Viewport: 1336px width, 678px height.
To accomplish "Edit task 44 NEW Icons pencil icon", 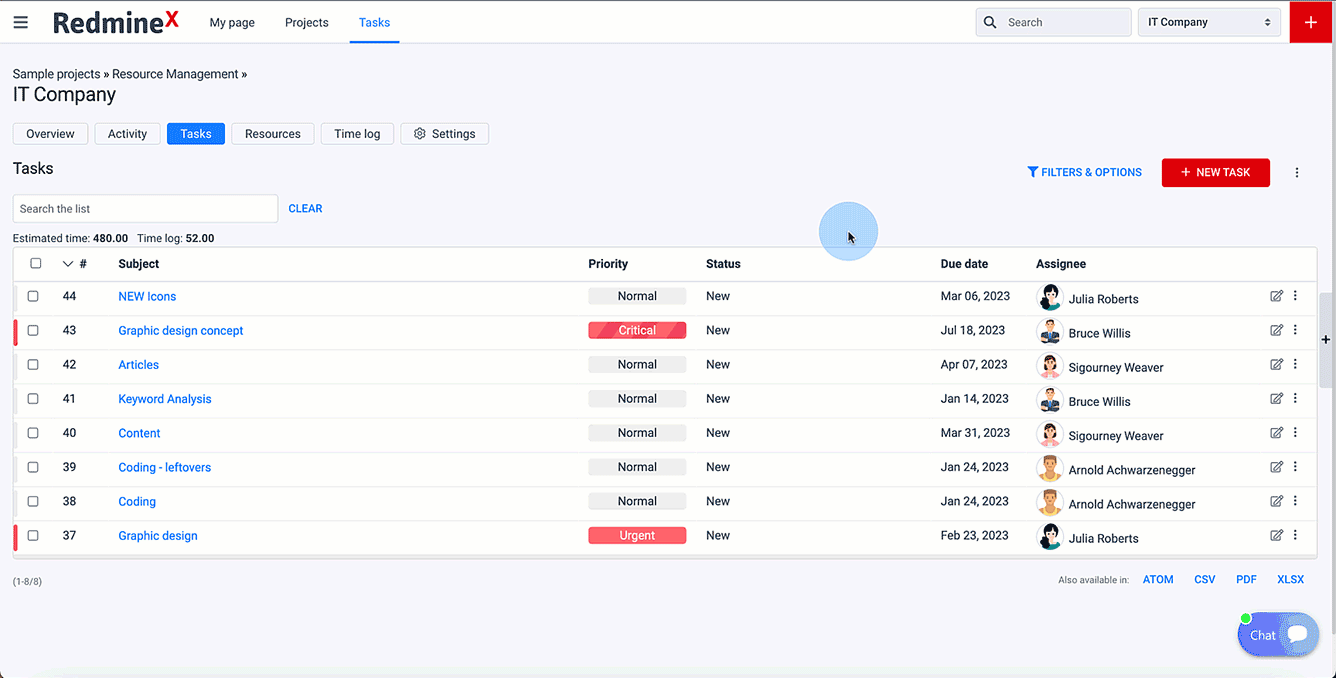I will 1276,296.
